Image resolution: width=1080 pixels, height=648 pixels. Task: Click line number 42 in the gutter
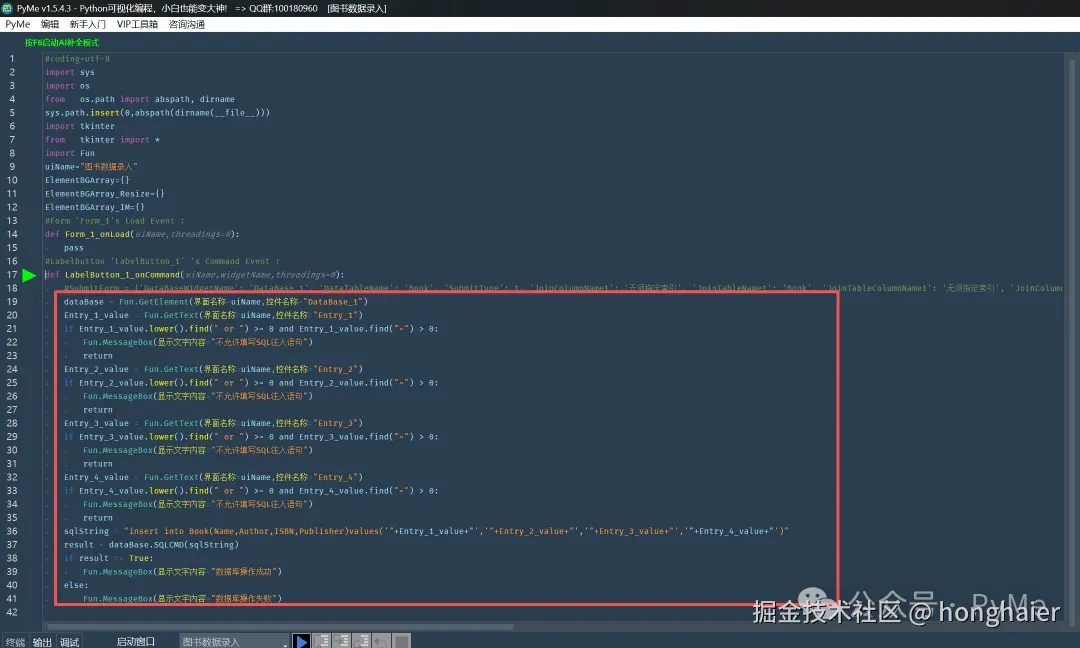(12, 612)
